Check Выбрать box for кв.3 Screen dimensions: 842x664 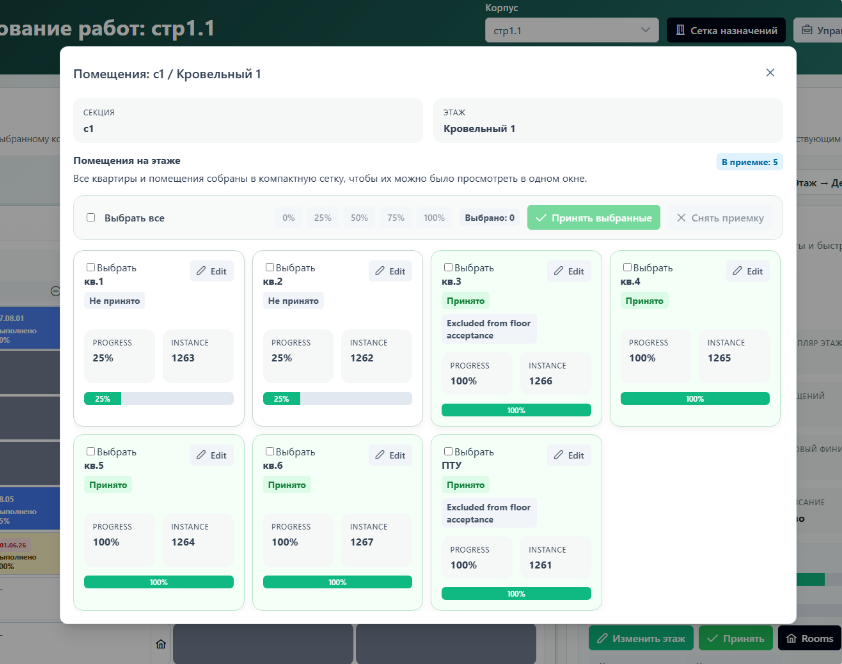448,267
